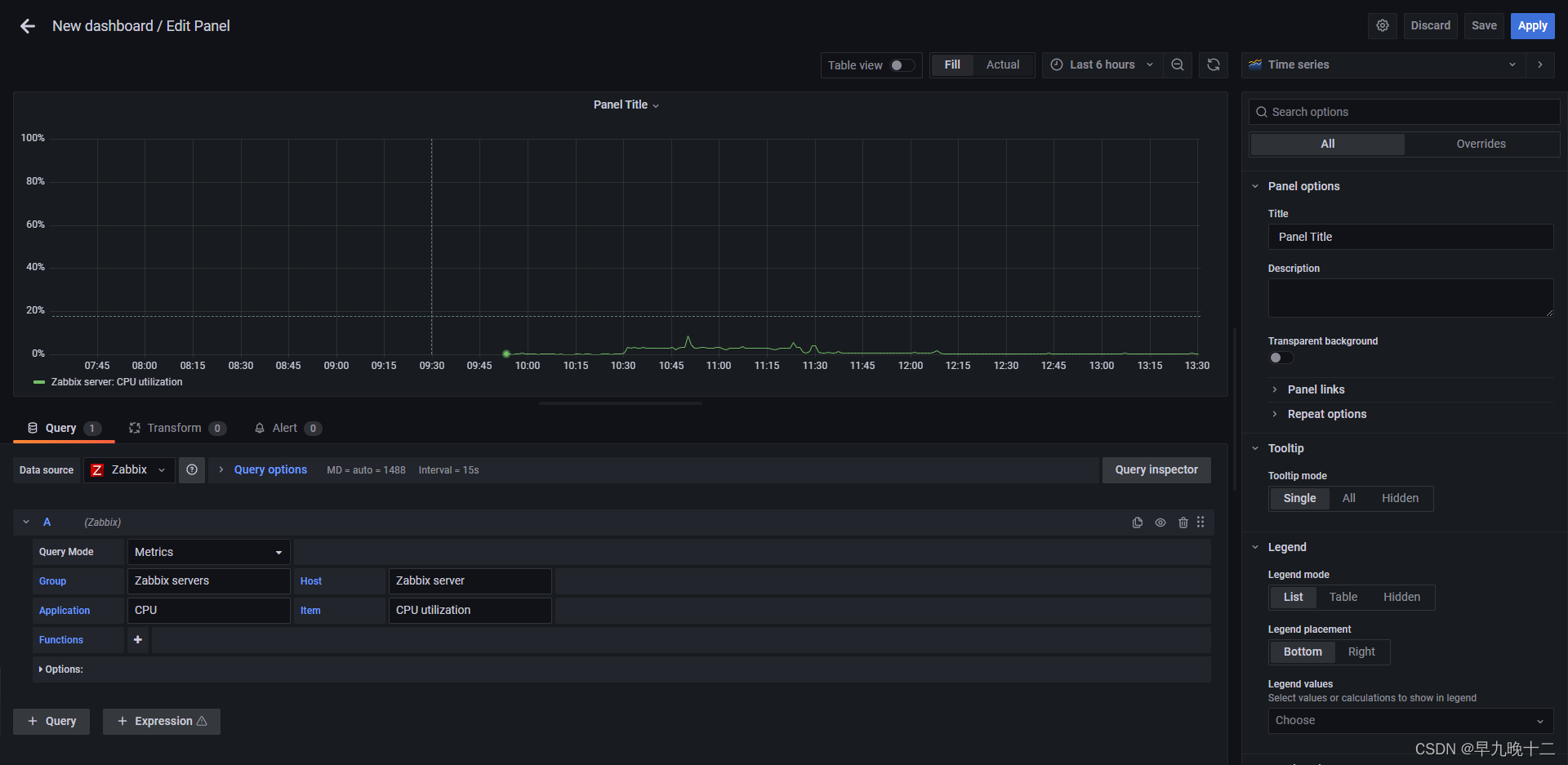The height and width of the screenshot is (765, 1568).
Task: Expand the query Options disclosure
Action: 61,669
